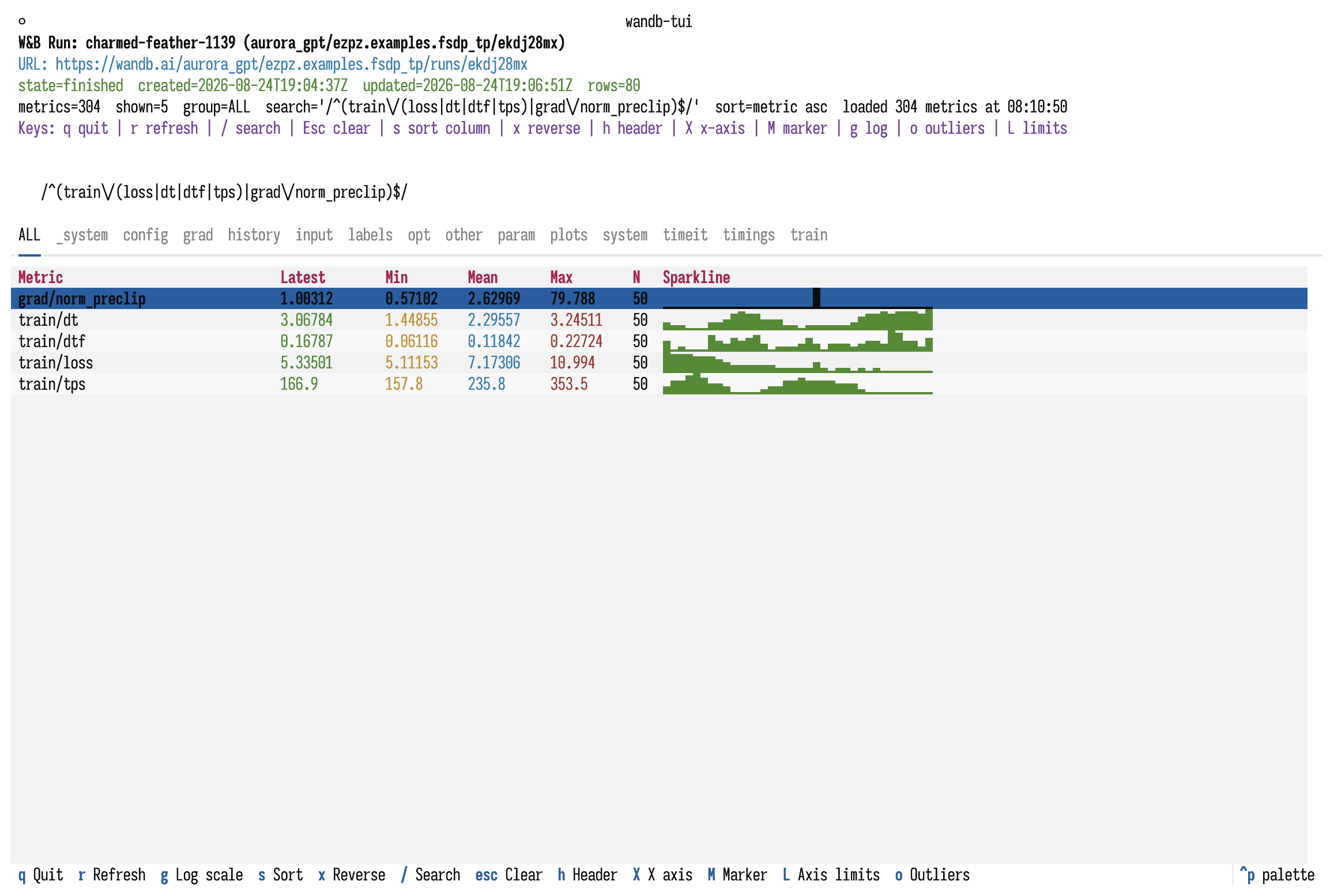Switch to the param tab
This screenshot has height=896, width=1334.
click(516, 235)
